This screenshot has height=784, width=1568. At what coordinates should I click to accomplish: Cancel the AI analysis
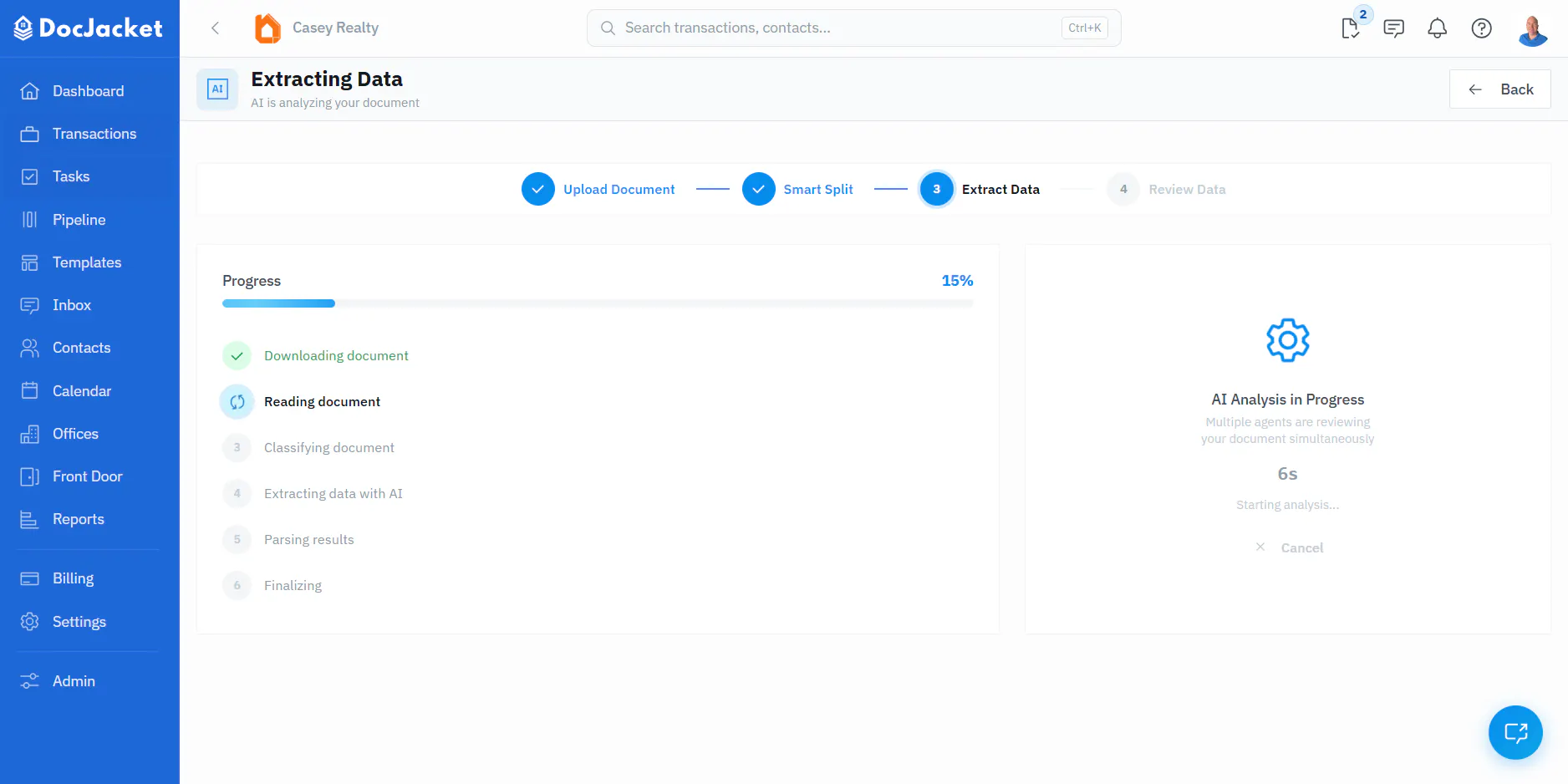pos(1289,547)
